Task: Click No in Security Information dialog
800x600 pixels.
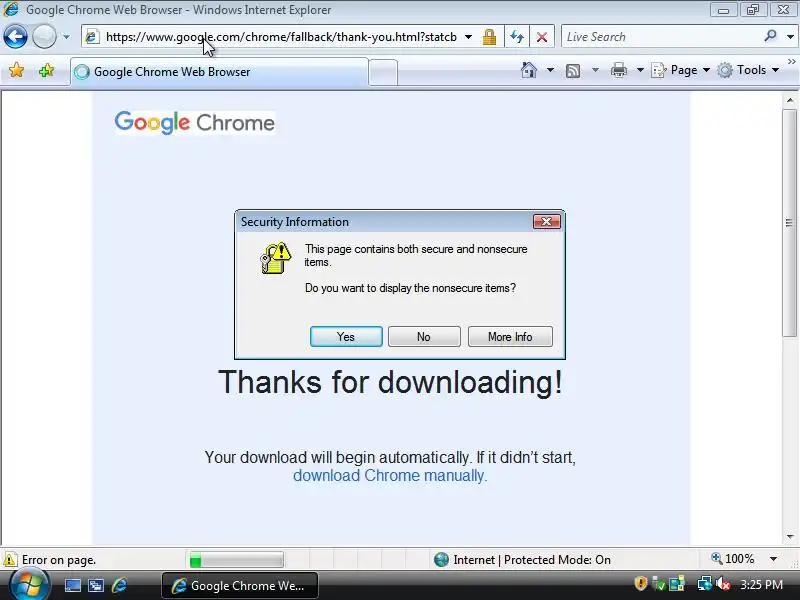Action: pyautogui.click(x=424, y=337)
